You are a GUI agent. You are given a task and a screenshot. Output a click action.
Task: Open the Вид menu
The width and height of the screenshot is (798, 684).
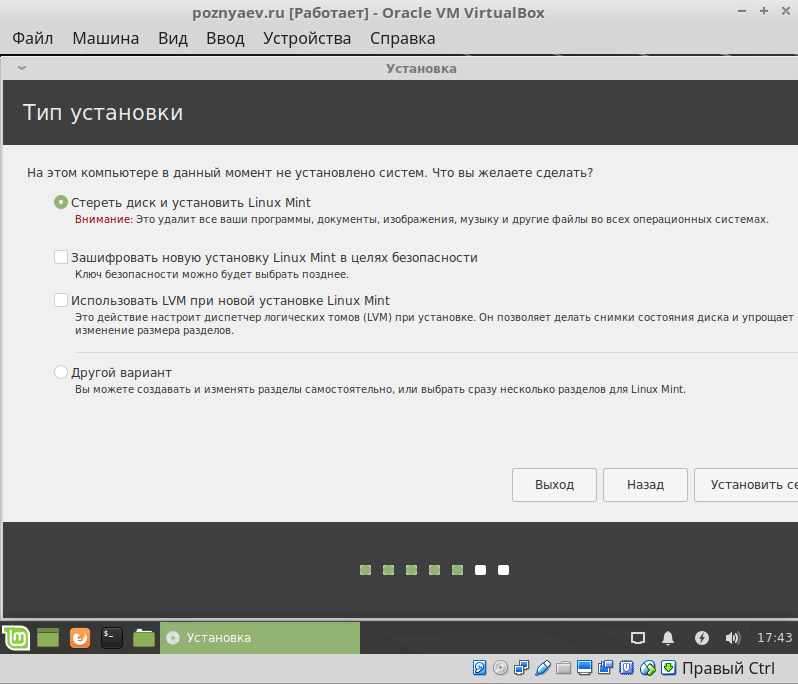pos(173,38)
